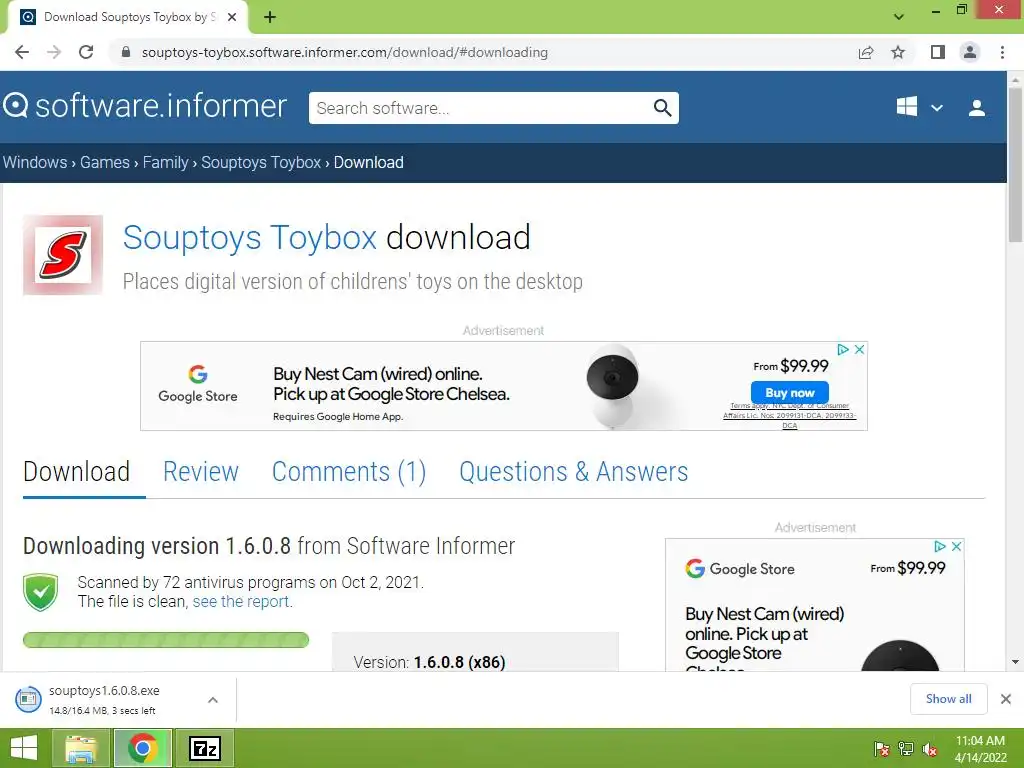Expand the platform chooser chevron
The height and width of the screenshot is (768, 1024).
tap(937, 108)
